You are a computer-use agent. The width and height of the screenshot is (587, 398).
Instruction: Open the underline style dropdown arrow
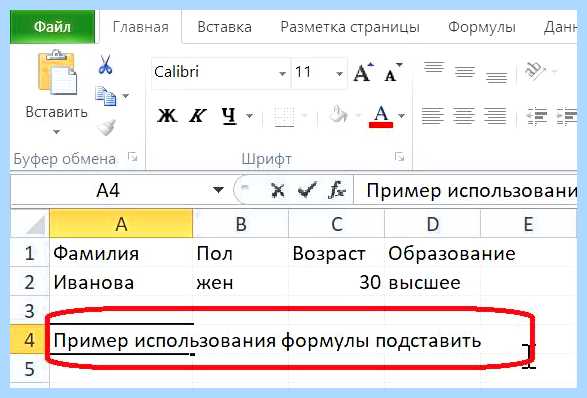(x=249, y=116)
